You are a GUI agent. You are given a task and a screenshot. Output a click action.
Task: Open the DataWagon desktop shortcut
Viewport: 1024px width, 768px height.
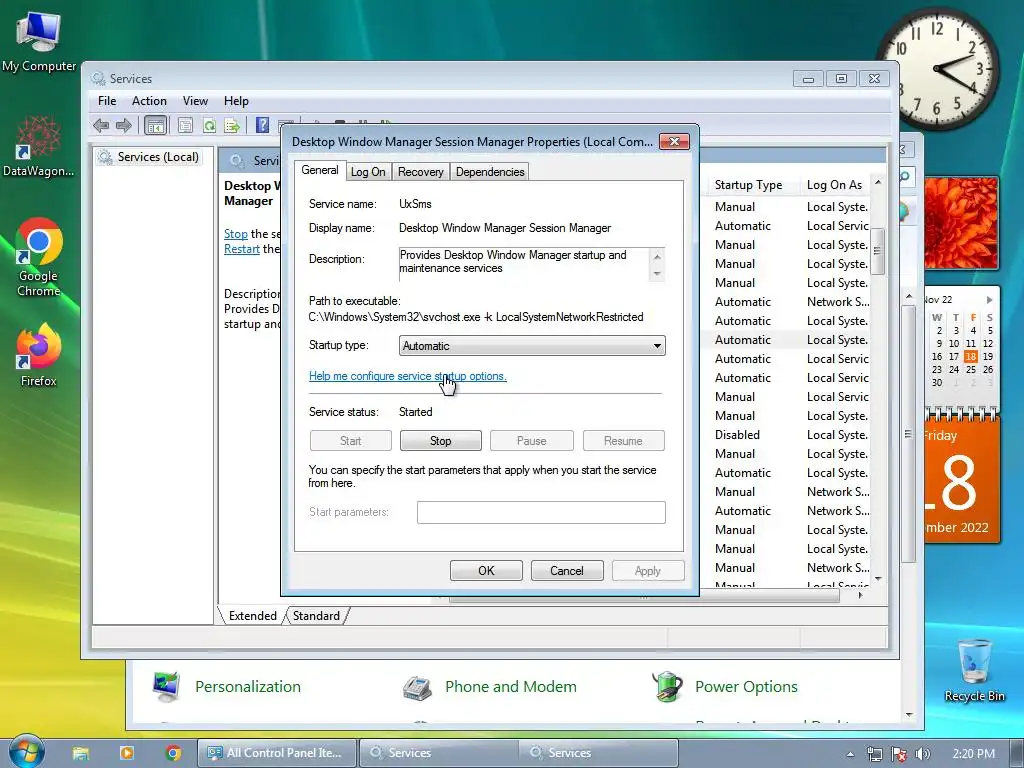38,147
